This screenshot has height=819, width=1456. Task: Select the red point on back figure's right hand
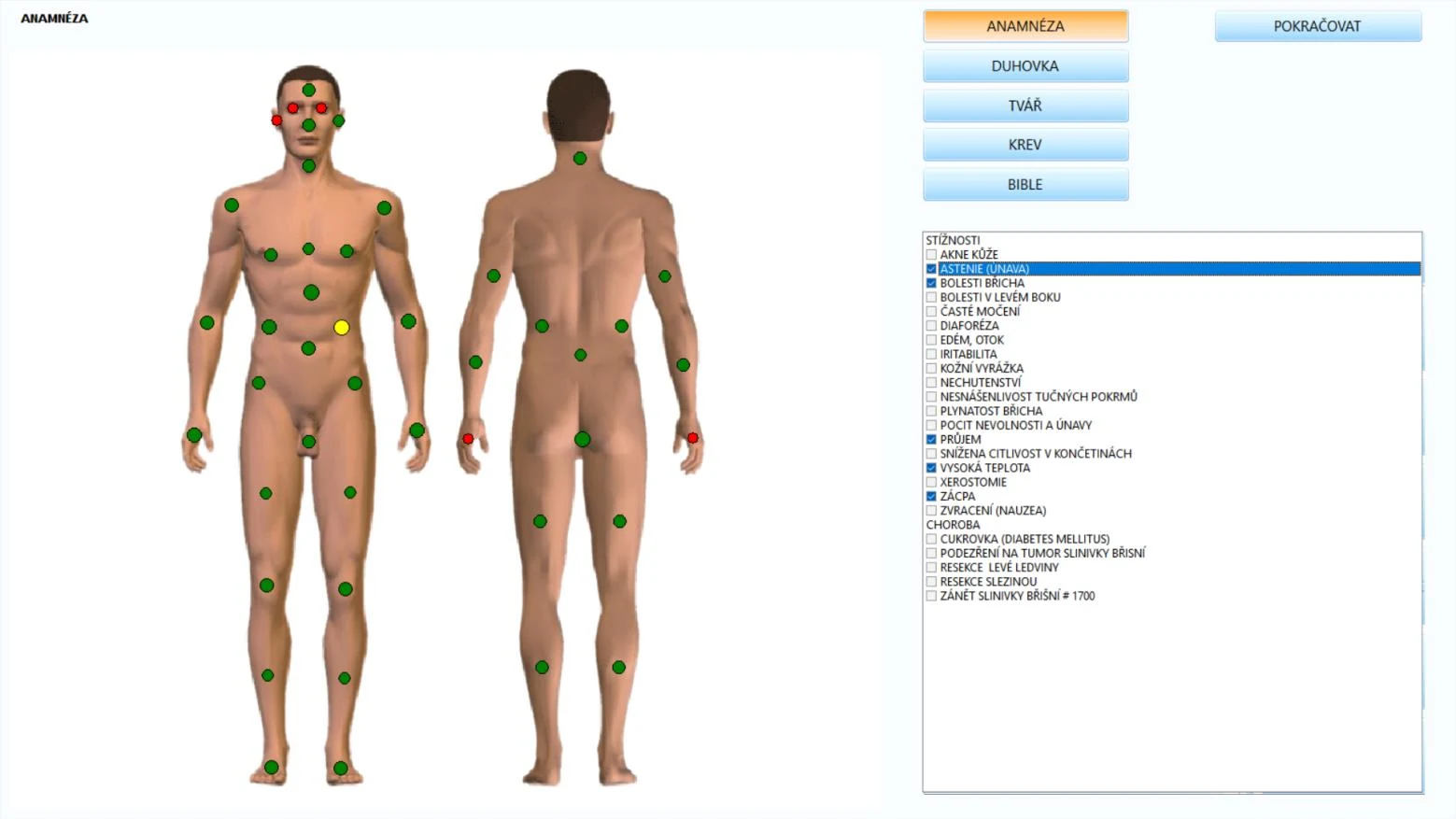pos(693,438)
